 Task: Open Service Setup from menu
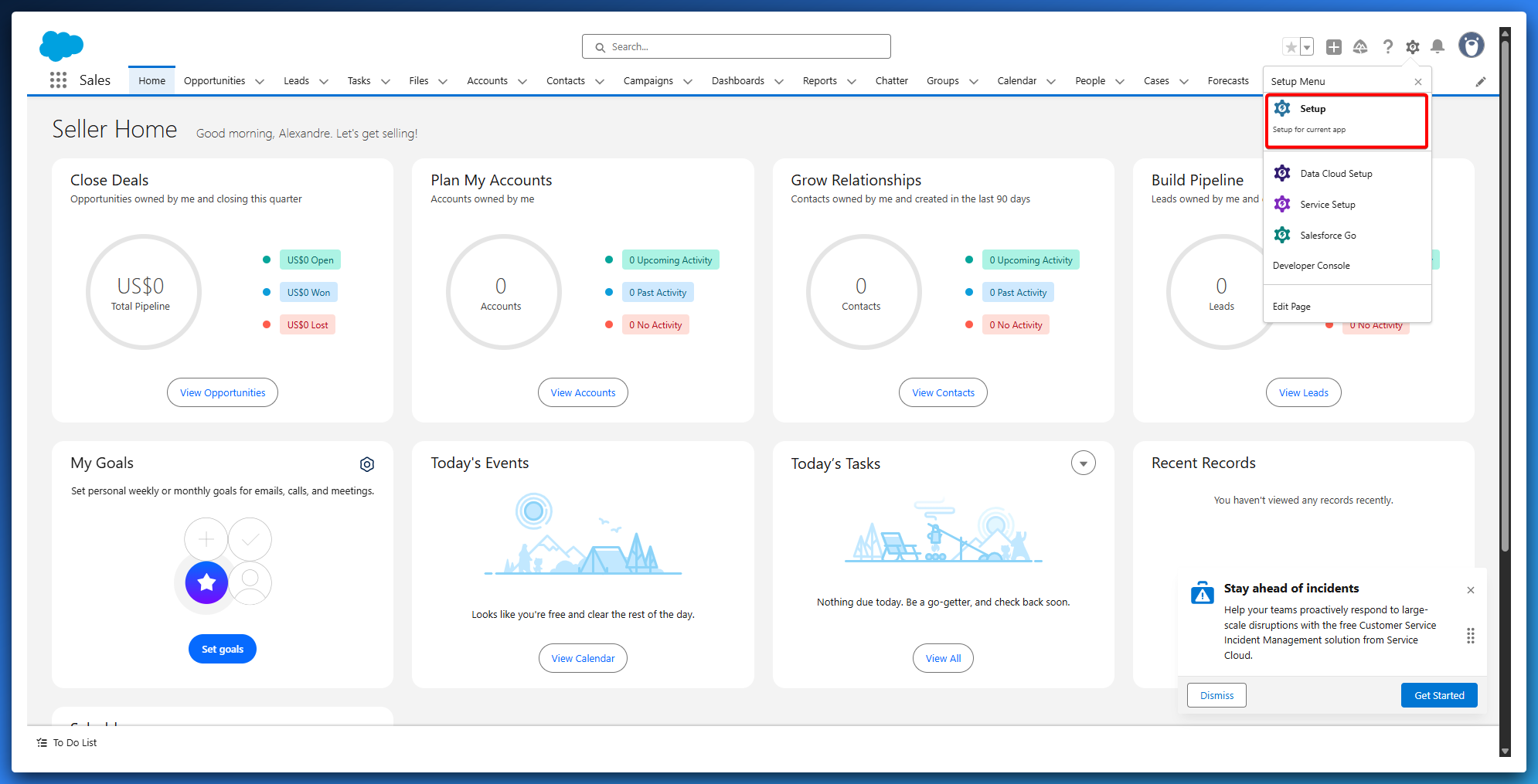(1346, 205)
